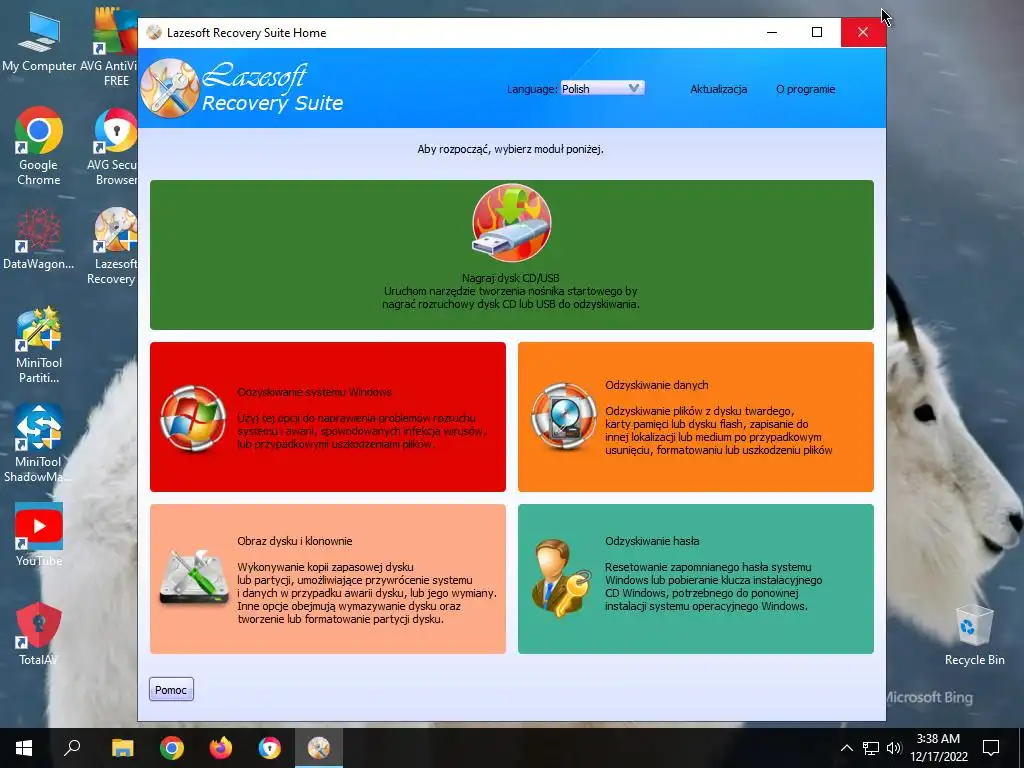Open the Windows Start menu
1024x768 pixels.
point(24,748)
